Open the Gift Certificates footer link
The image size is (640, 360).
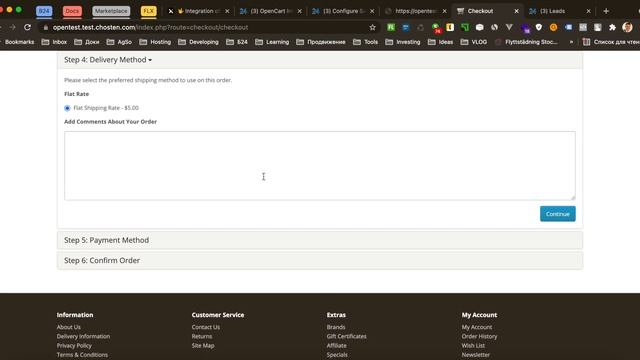pos(347,336)
